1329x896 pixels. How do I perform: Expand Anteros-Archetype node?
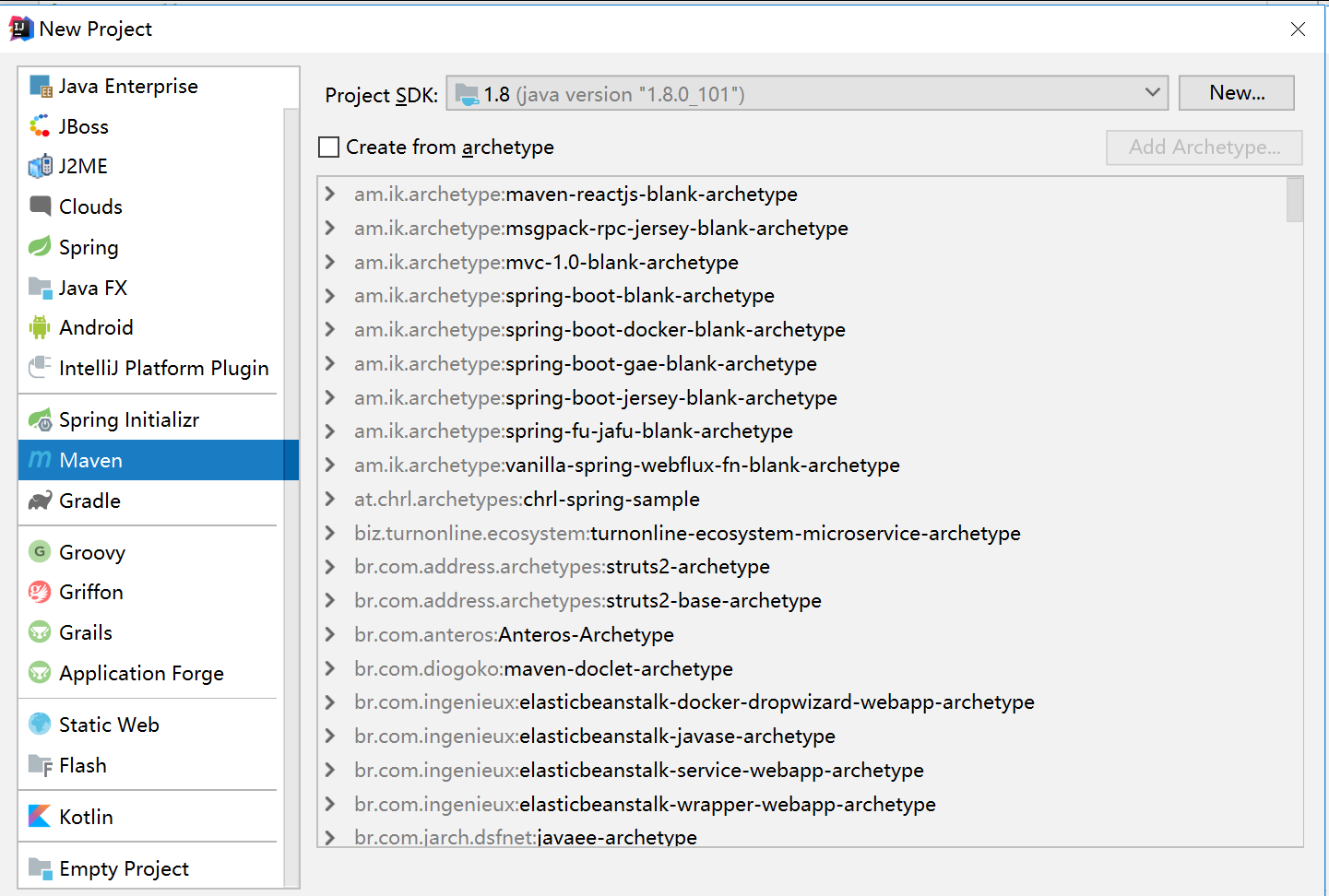pyautogui.click(x=330, y=635)
